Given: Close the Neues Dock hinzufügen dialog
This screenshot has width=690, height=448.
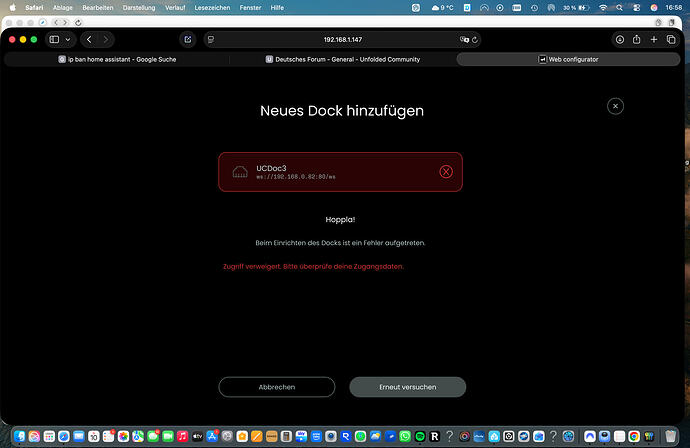Looking at the screenshot, I should click(x=615, y=106).
